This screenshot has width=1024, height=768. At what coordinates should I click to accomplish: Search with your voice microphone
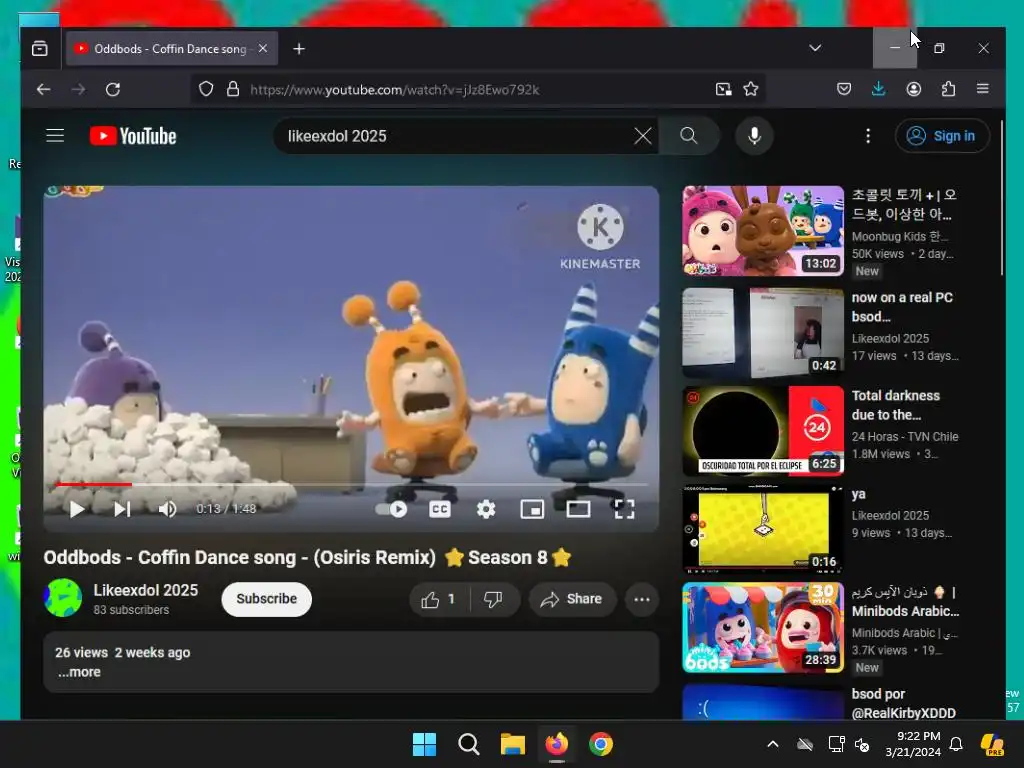click(x=754, y=136)
